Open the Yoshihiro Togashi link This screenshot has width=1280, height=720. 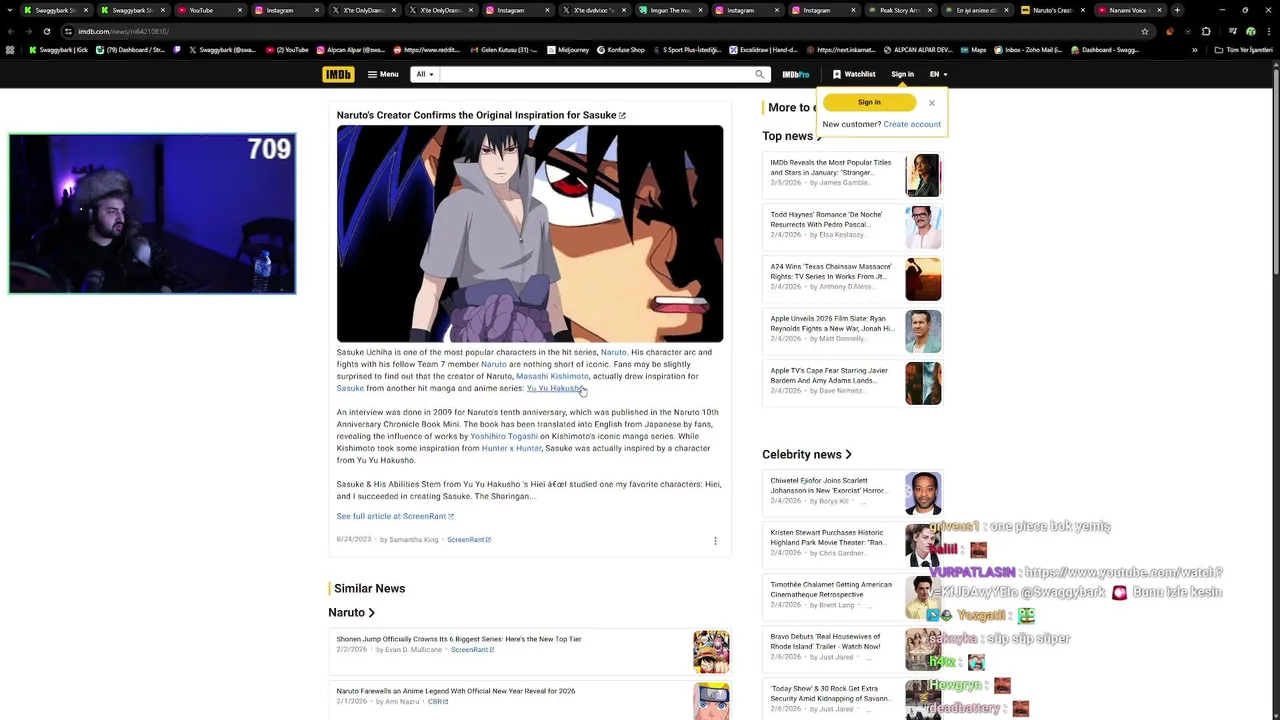pyautogui.click(x=504, y=436)
